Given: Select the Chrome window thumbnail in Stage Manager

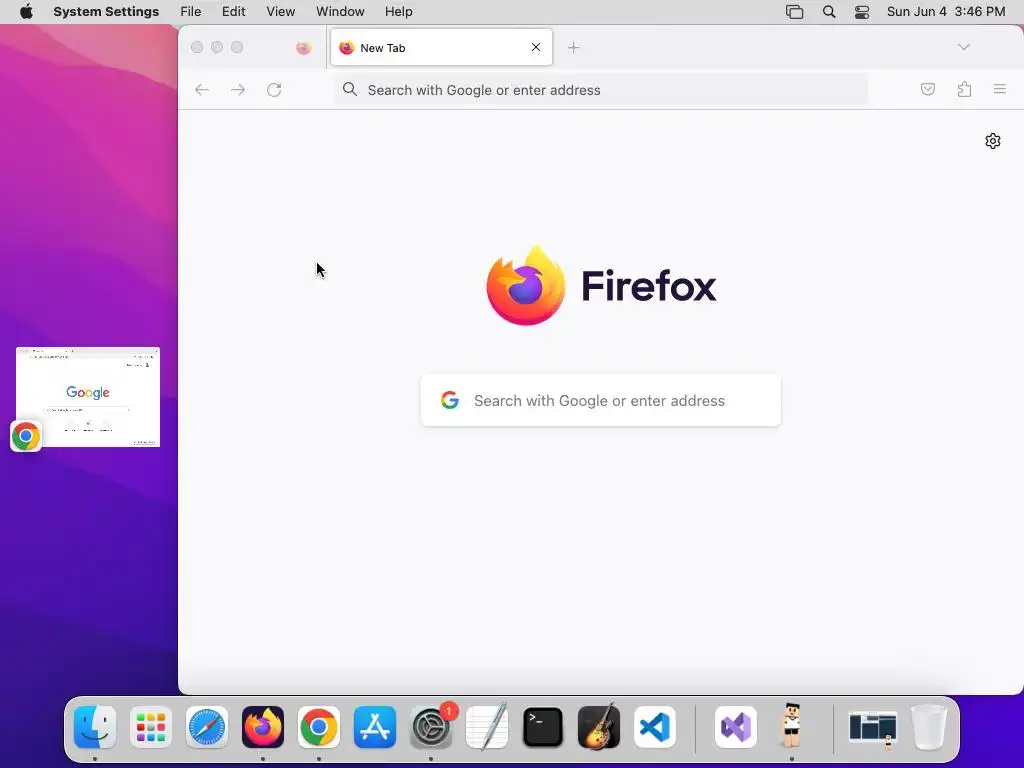Looking at the screenshot, I should [88, 397].
